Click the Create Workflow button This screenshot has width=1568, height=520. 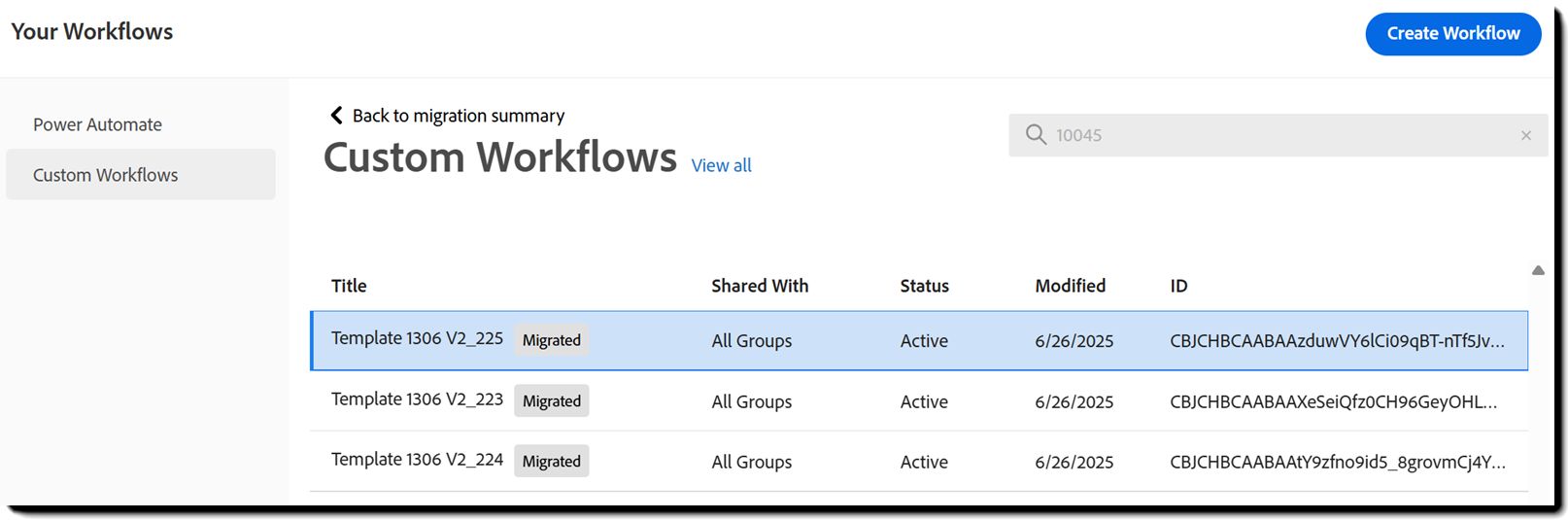1452,34
